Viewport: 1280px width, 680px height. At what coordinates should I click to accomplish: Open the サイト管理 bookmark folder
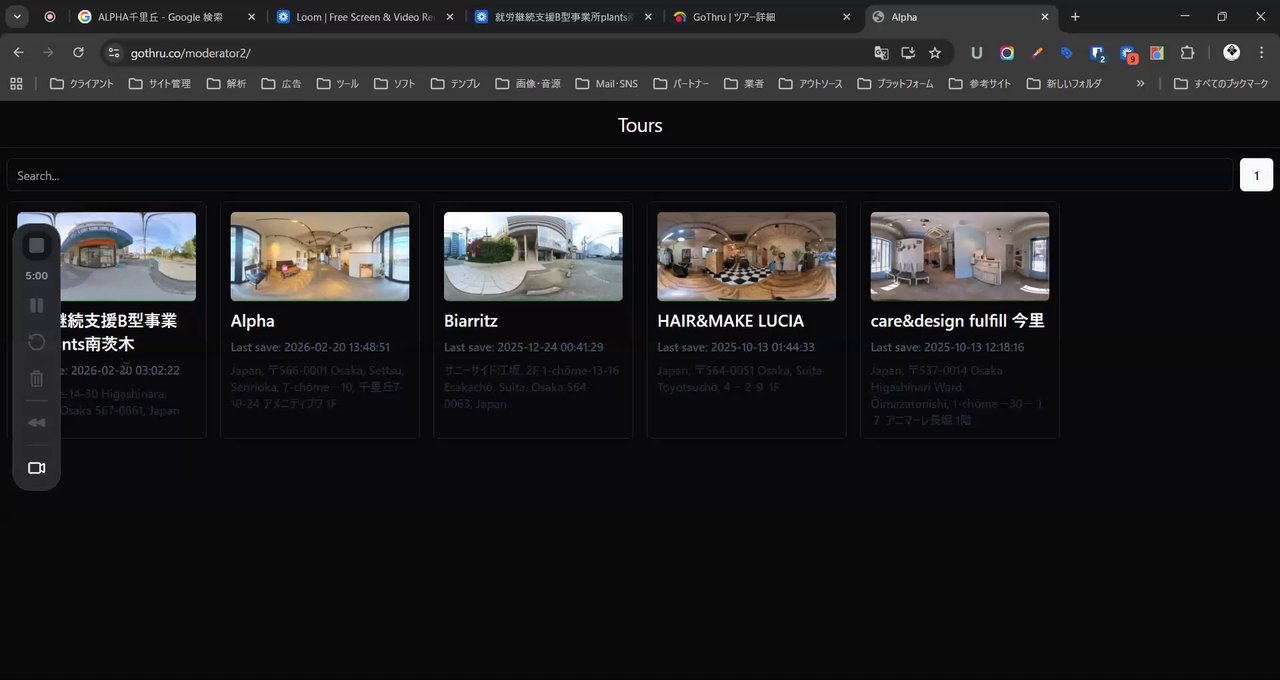point(160,84)
